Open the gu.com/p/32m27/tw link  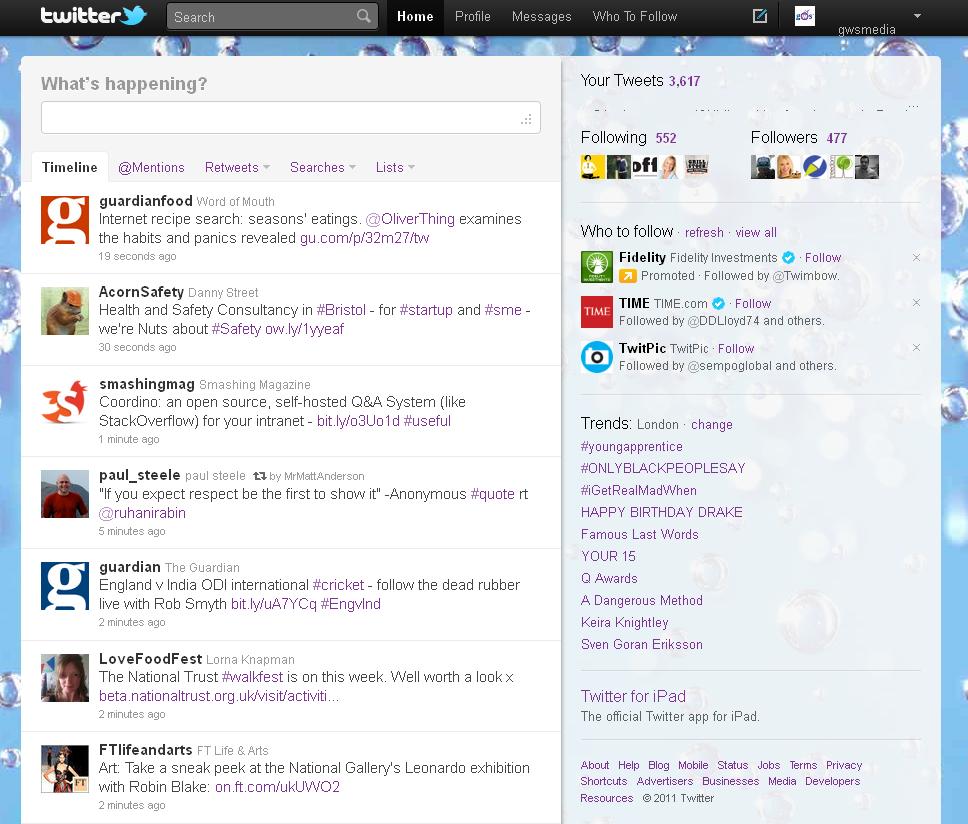(x=364, y=238)
